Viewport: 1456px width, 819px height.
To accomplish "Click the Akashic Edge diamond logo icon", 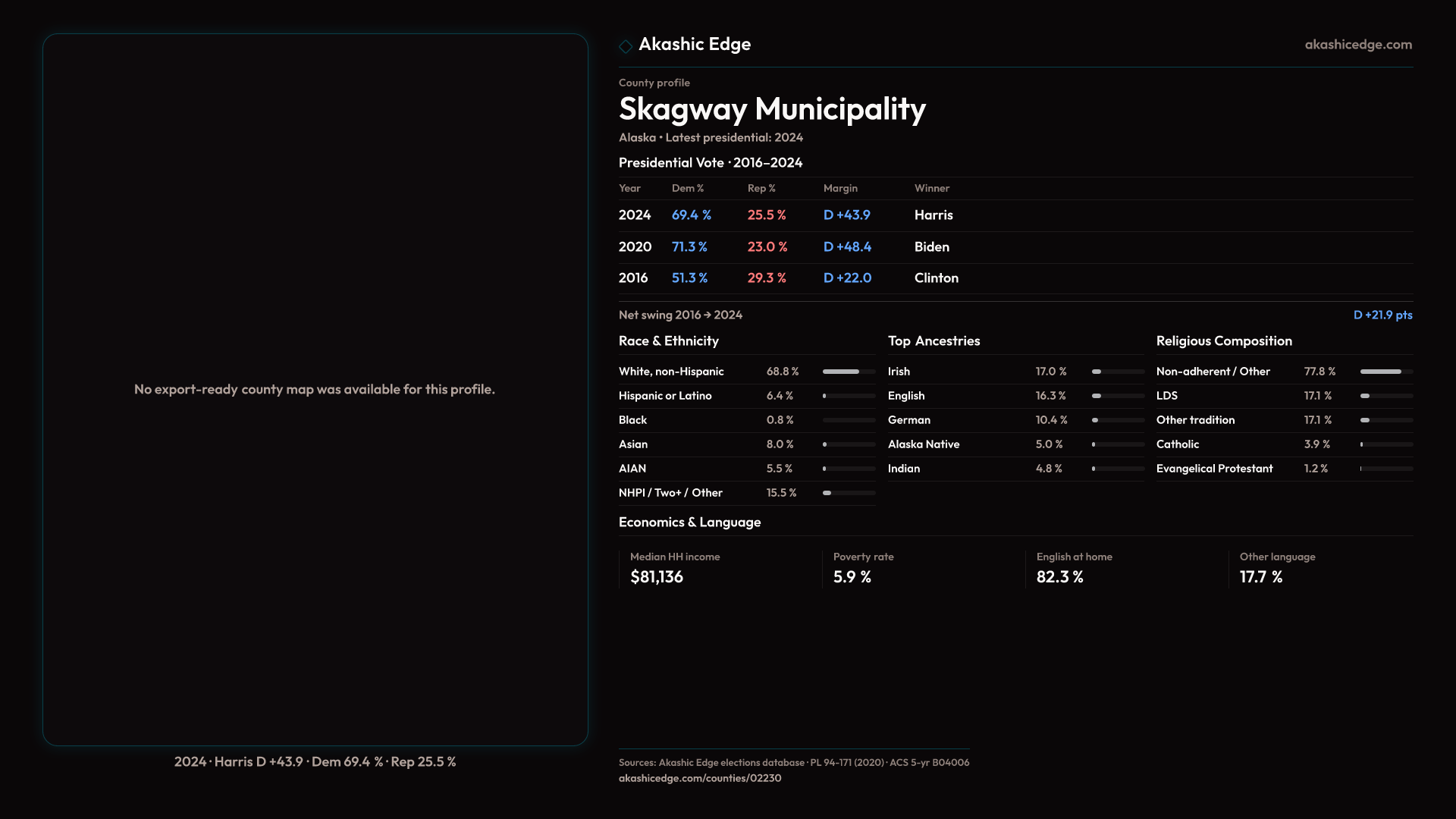I will [x=626, y=46].
